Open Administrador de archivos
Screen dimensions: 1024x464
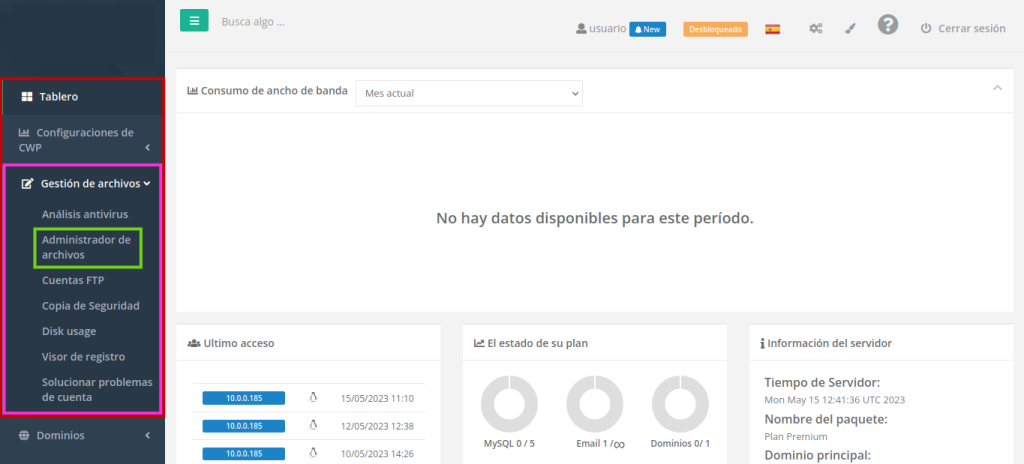coord(86,247)
